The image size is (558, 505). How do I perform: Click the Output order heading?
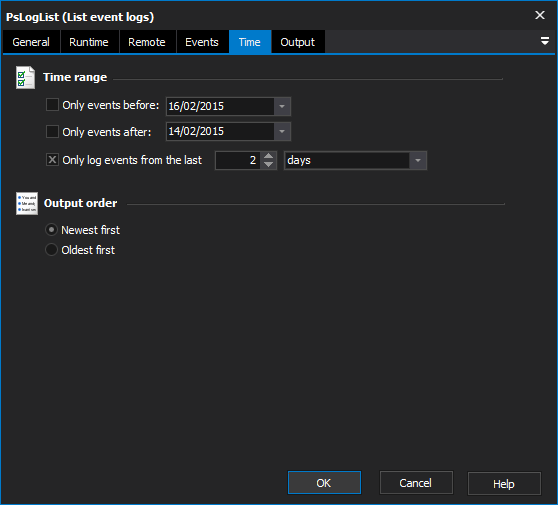80,203
